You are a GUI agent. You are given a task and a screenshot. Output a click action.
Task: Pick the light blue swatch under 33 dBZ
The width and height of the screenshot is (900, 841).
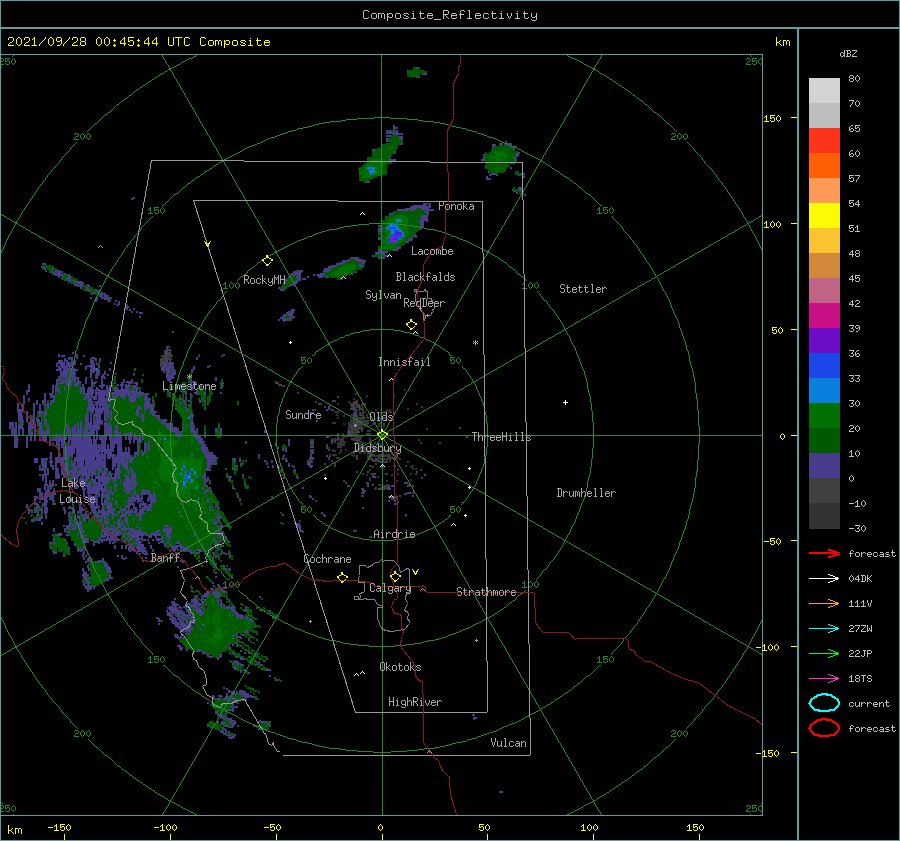(x=824, y=391)
